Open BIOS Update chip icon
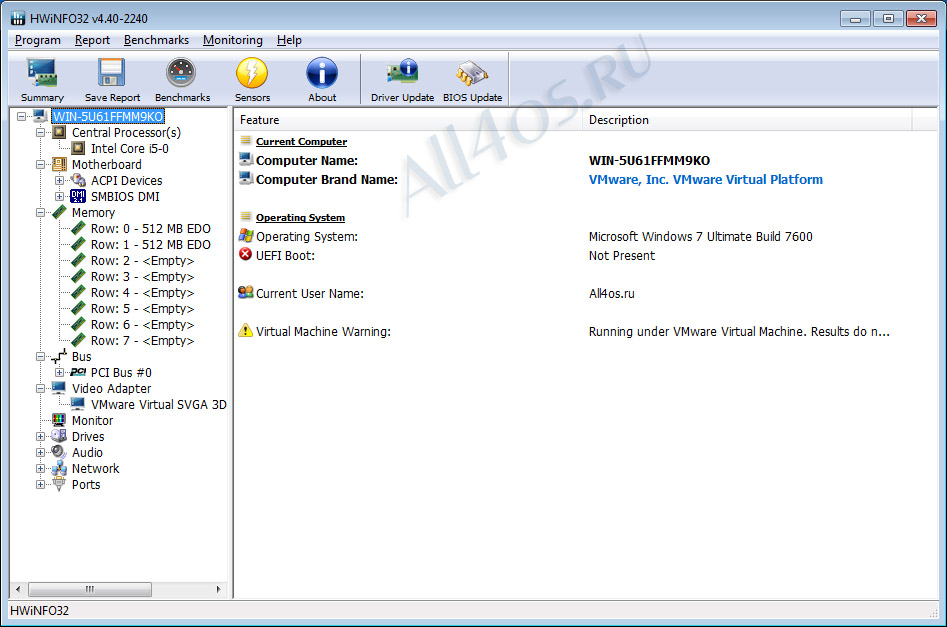 [472, 74]
